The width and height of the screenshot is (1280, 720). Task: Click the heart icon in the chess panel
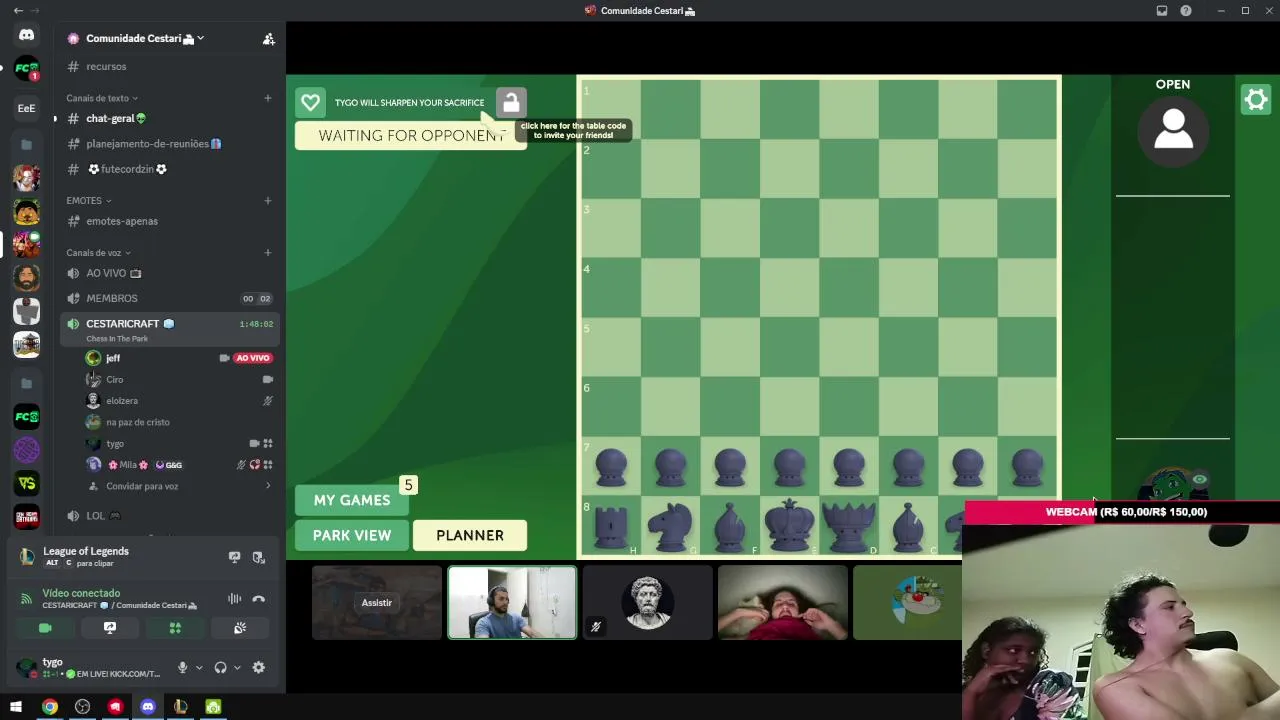[x=311, y=102]
